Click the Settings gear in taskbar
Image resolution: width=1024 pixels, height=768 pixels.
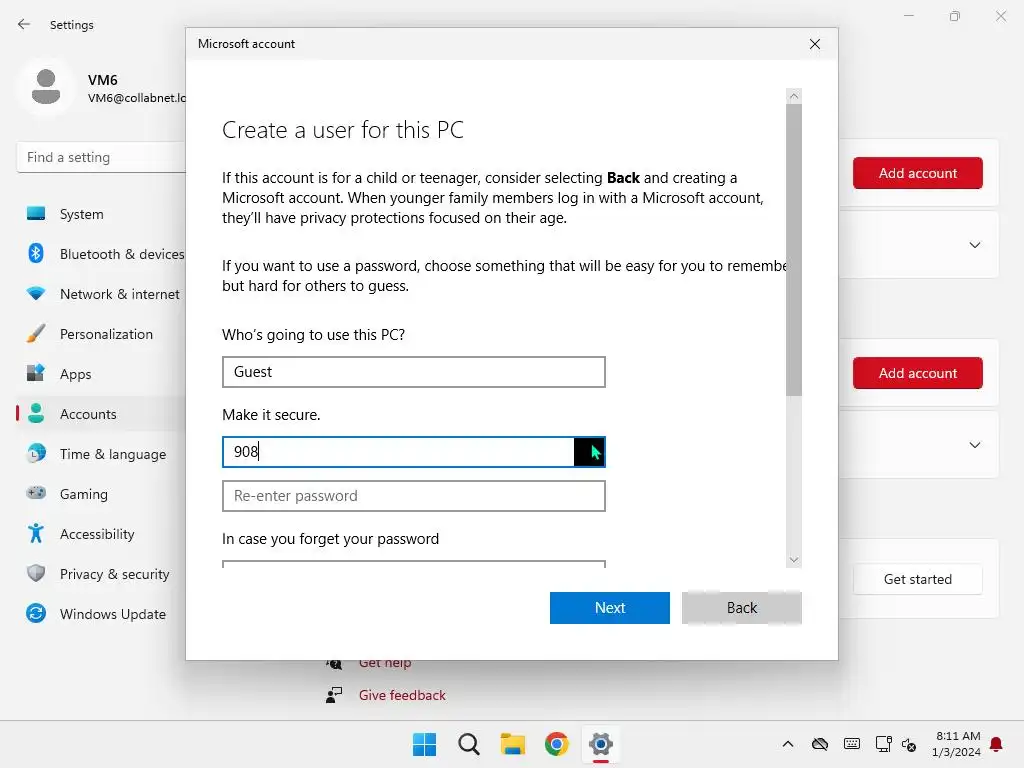[x=601, y=744]
